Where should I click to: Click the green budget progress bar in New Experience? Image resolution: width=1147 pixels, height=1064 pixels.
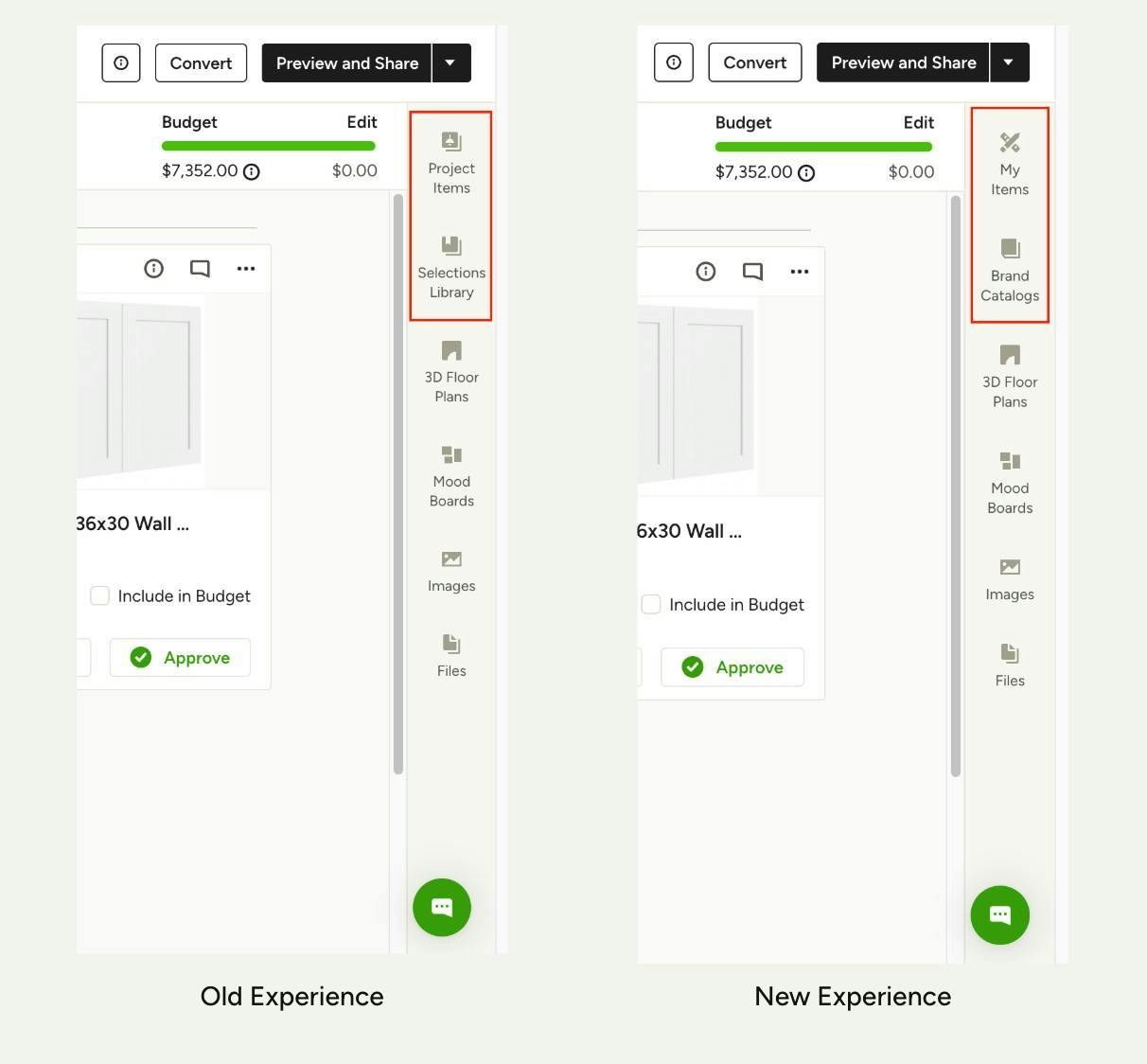pyautogui.click(x=823, y=147)
